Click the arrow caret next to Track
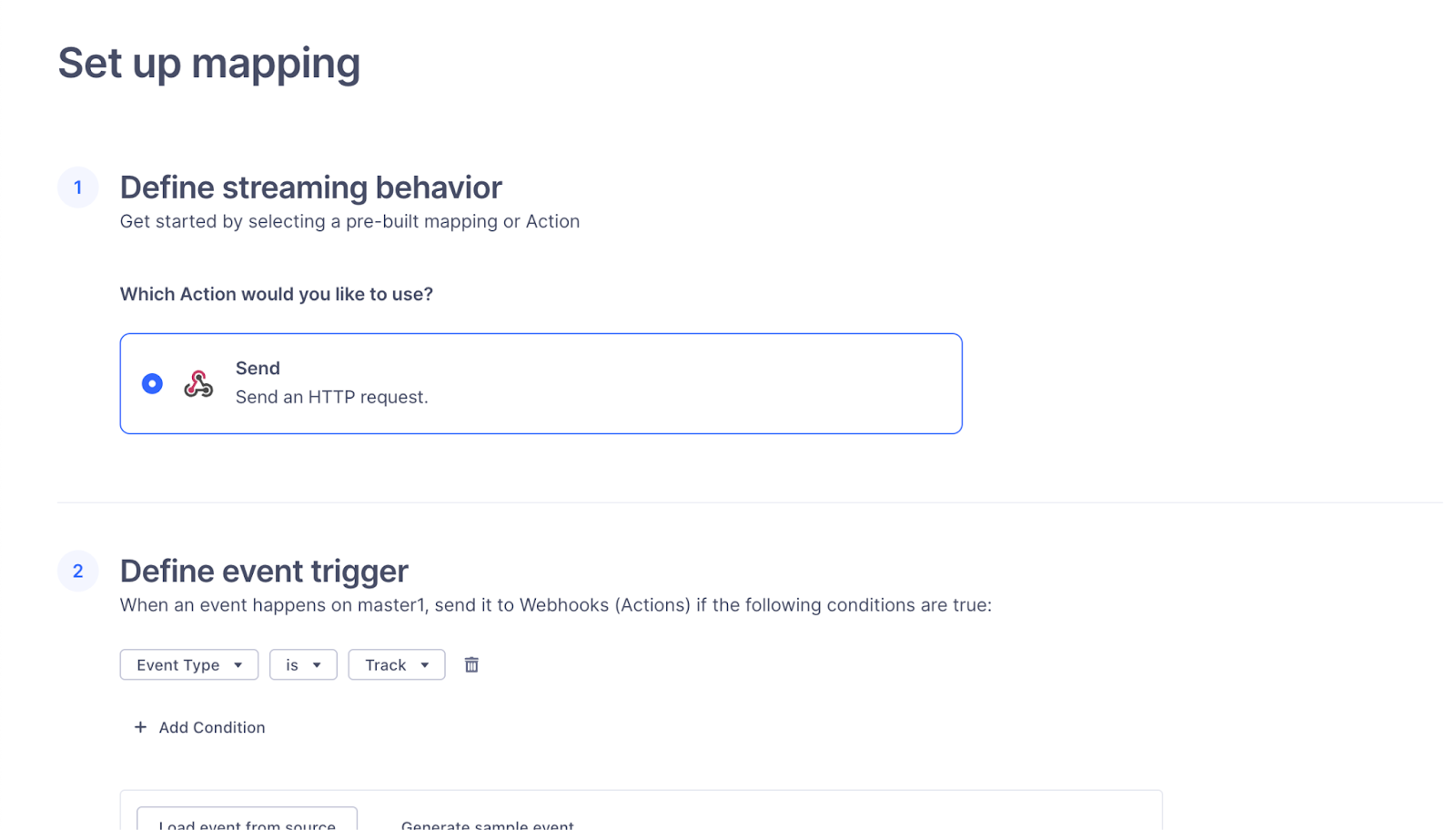 pyautogui.click(x=425, y=665)
